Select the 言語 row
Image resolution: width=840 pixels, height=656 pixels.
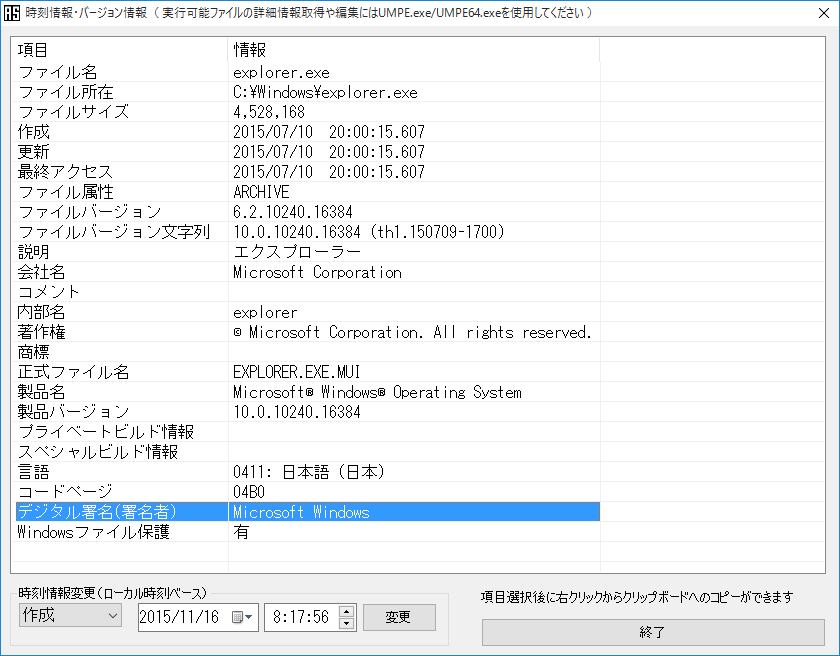pos(308,472)
